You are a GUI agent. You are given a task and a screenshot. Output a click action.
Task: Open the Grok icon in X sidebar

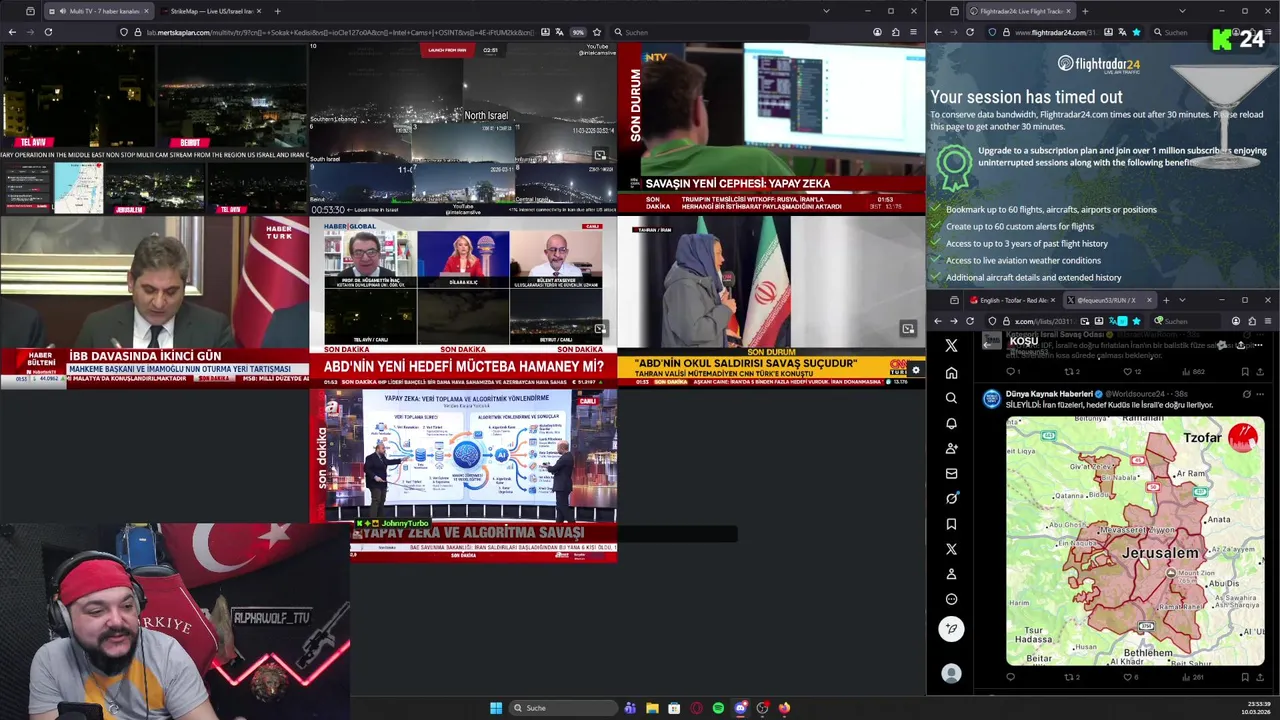tap(951, 498)
